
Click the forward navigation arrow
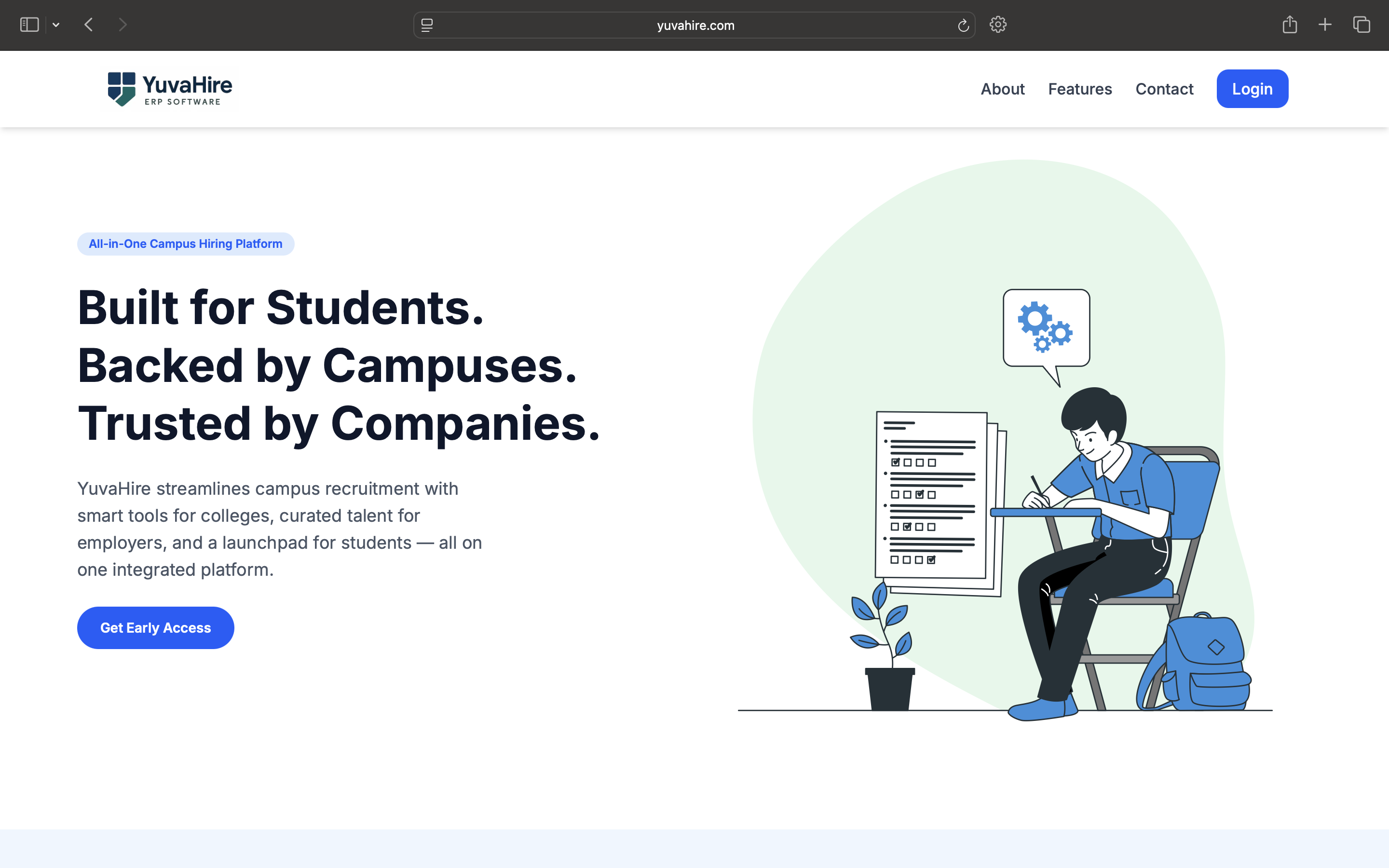(122, 25)
